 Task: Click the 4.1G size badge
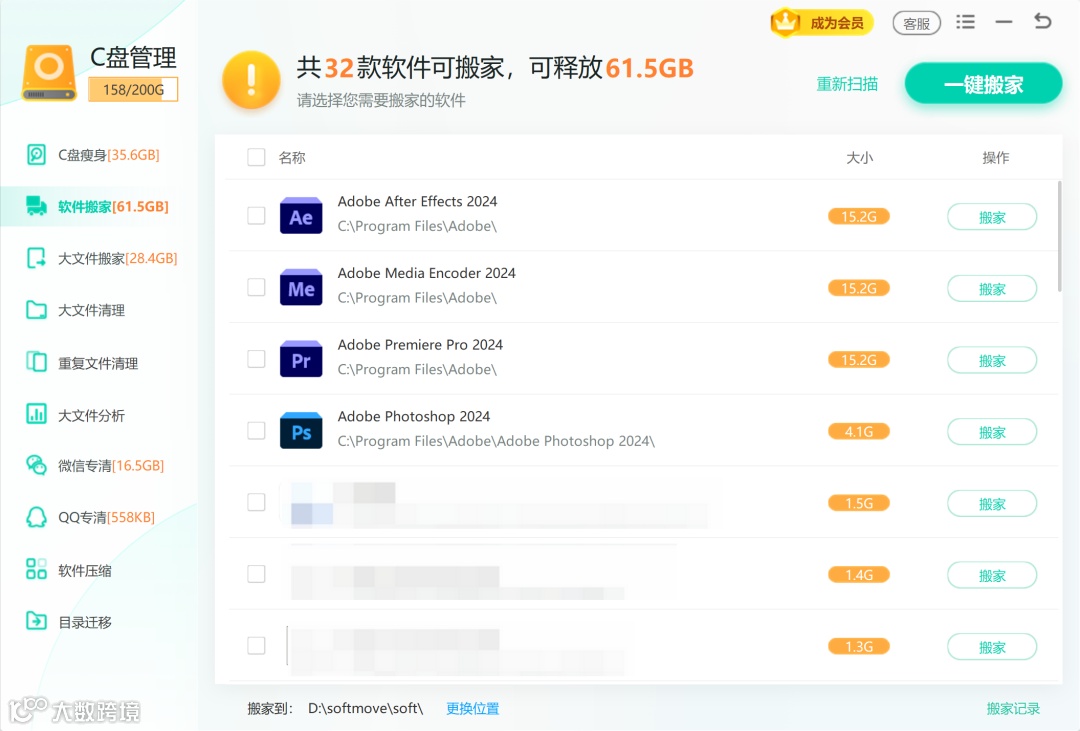coord(859,431)
